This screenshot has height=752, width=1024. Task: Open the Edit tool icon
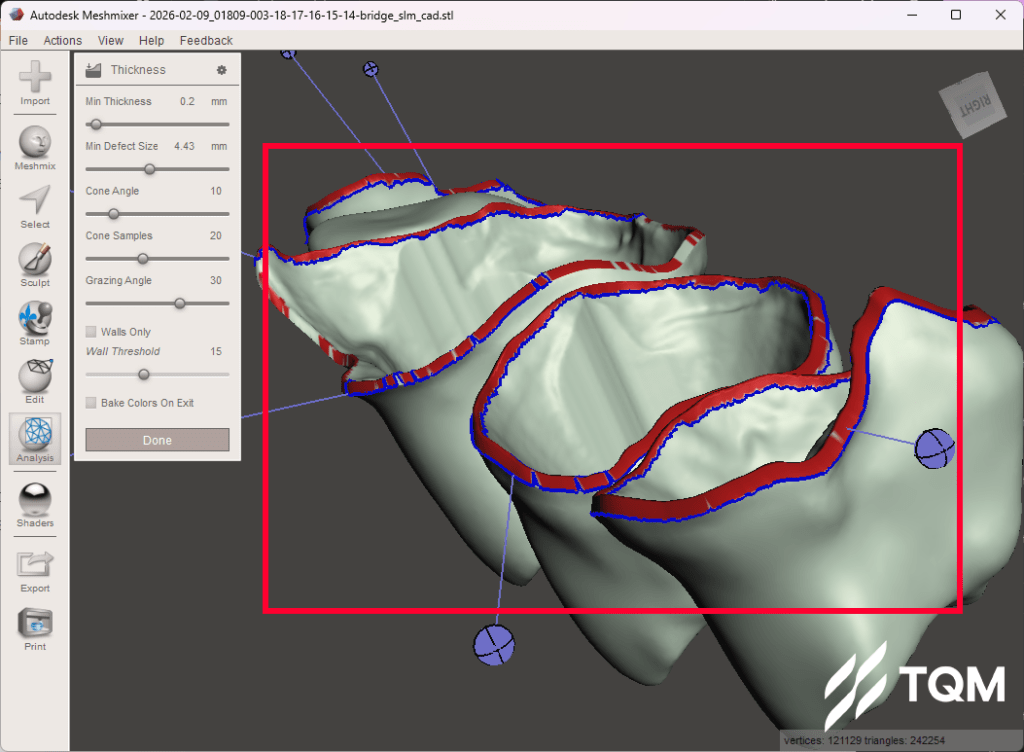click(35, 377)
